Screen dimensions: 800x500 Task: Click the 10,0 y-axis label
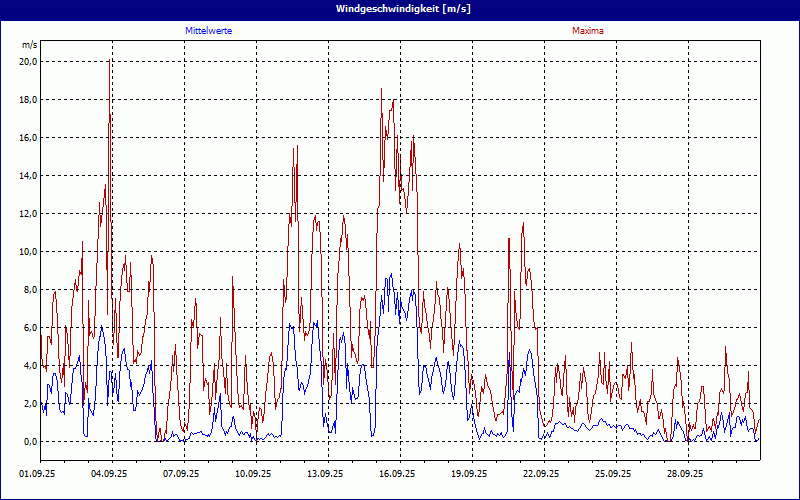click(x=28, y=252)
